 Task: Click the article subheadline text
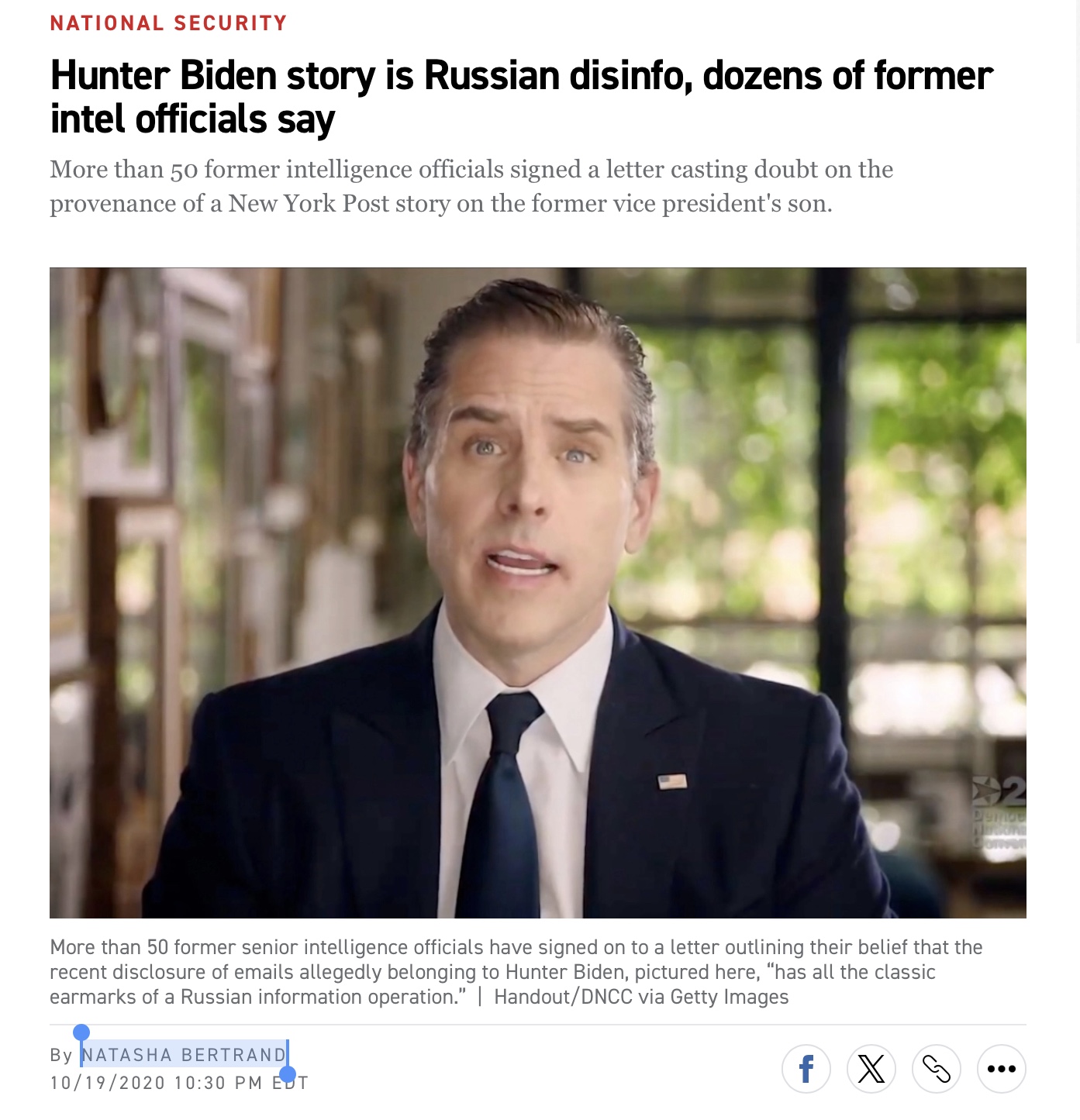coord(471,186)
